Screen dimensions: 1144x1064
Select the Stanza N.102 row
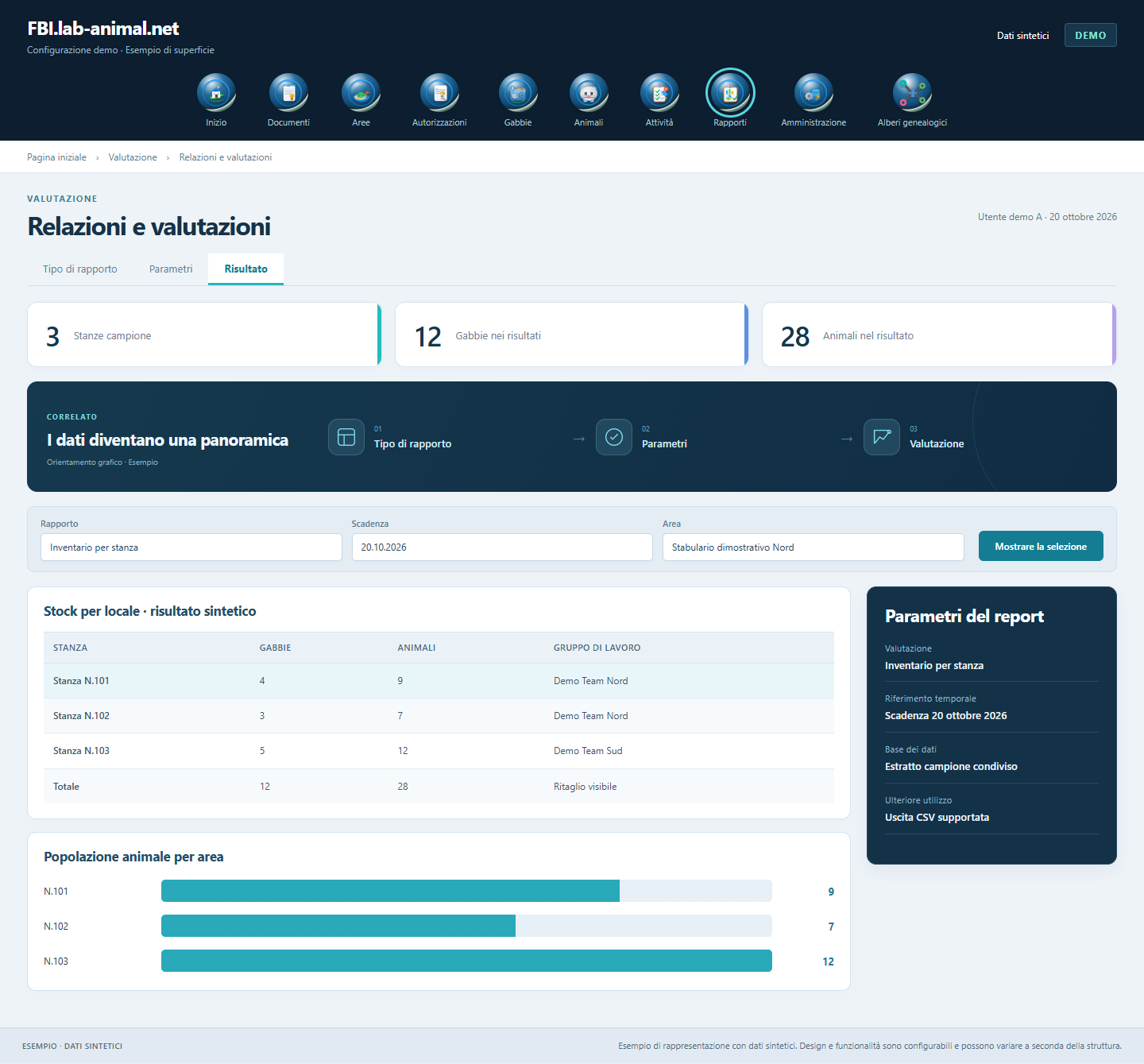pyautogui.click(x=439, y=716)
